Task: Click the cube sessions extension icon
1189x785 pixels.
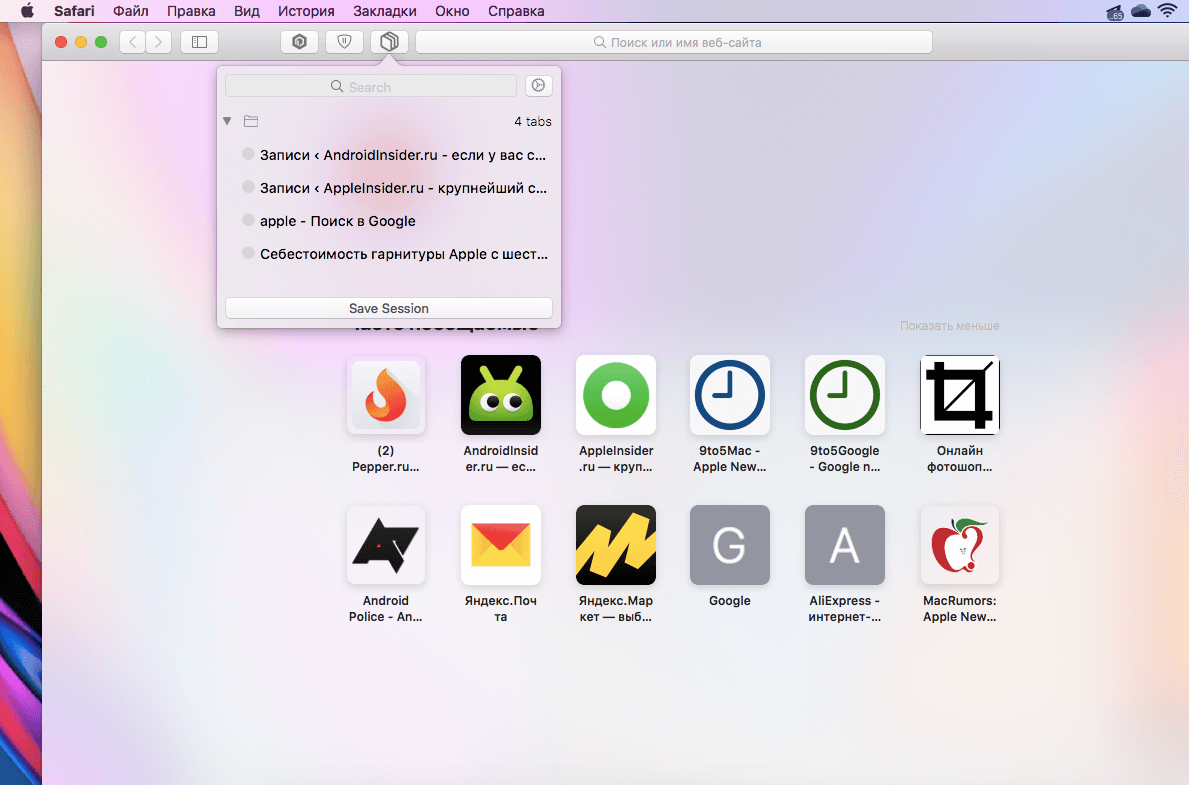Action: (x=389, y=42)
